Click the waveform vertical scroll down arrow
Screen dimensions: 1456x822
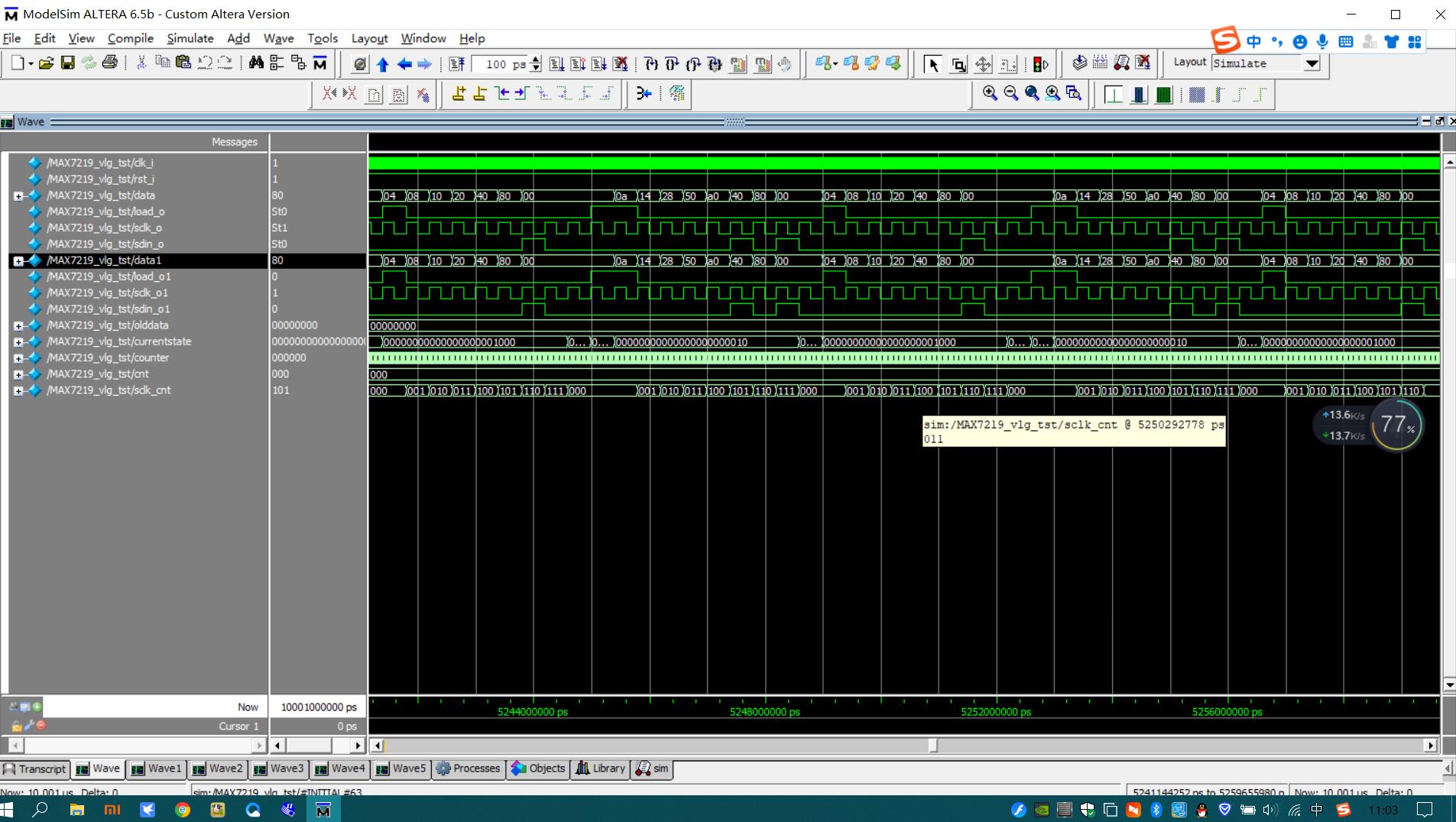[1448, 685]
